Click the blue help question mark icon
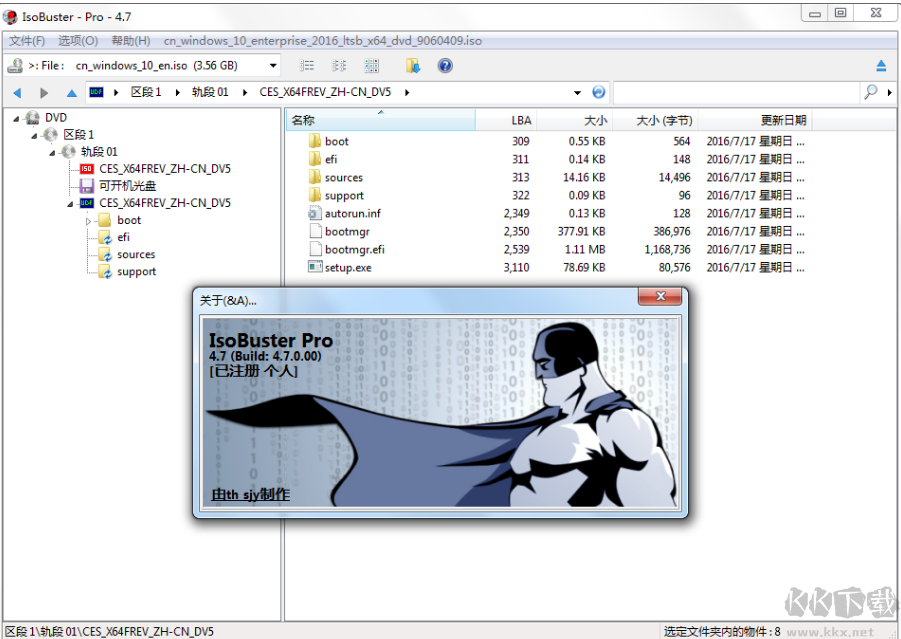This screenshot has width=901, height=639. point(445,66)
